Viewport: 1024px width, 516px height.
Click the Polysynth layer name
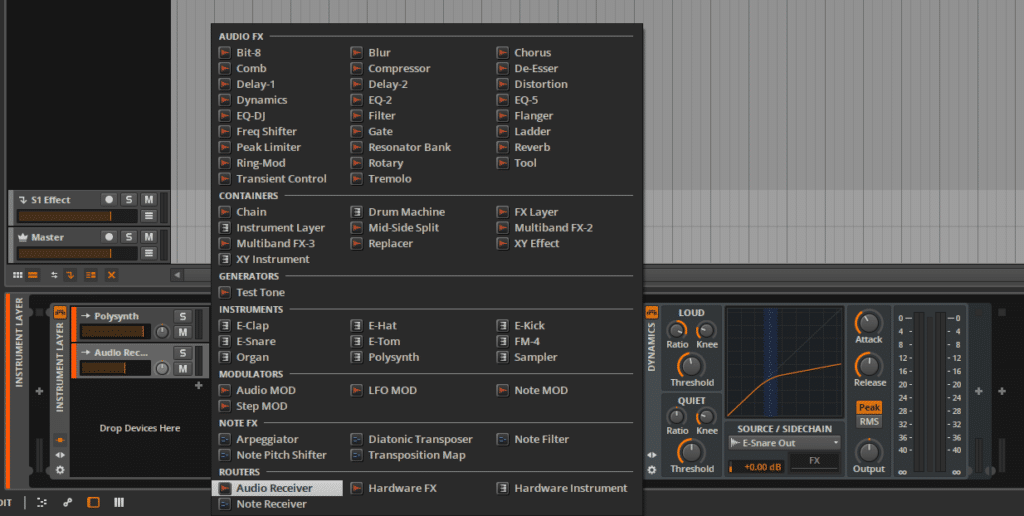[116, 316]
